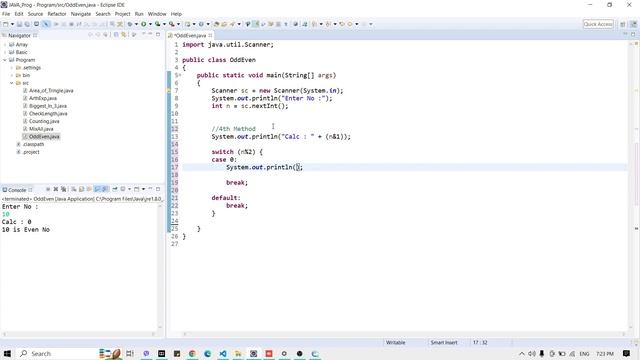This screenshot has width=640, height=360.
Task: Maximize the editor area icon
Action: pyautogui.click(x=633, y=35)
